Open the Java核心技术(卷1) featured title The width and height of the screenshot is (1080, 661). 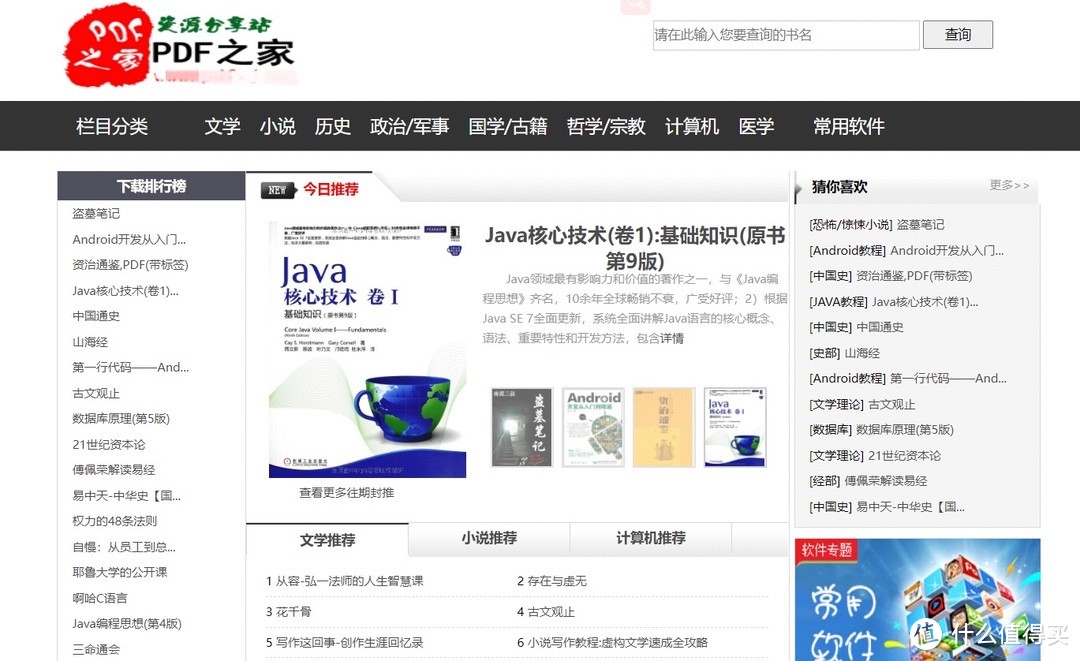(634, 248)
